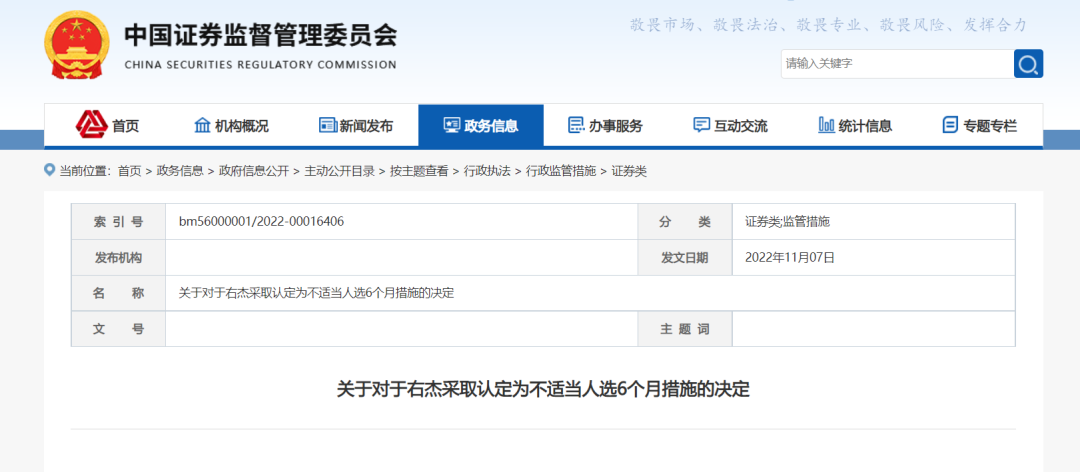This screenshot has width=1080, height=472.
Task: Click the 名称 row document title text
Action: pyautogui.click(x=317, y=293)
